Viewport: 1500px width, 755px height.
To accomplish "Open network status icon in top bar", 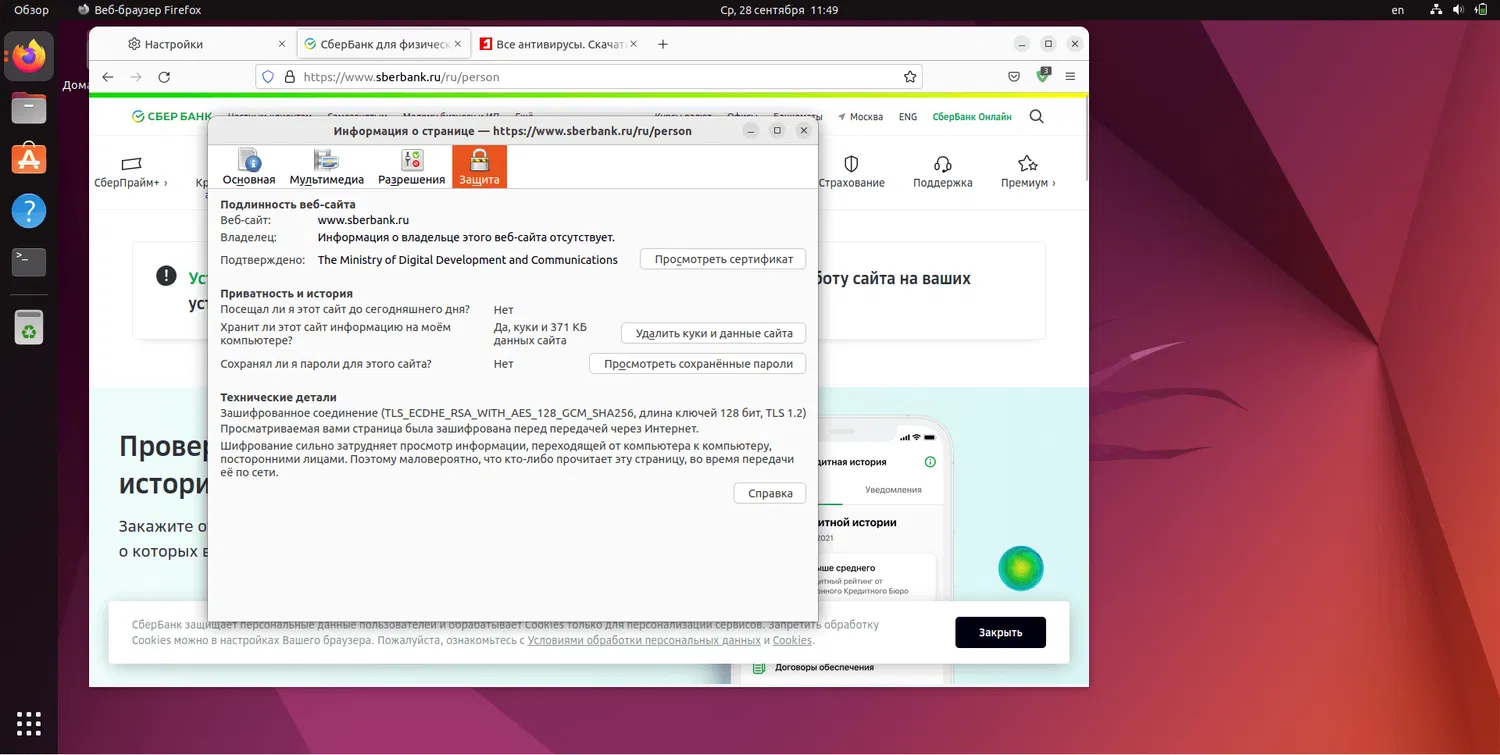I will [1436, 10].
